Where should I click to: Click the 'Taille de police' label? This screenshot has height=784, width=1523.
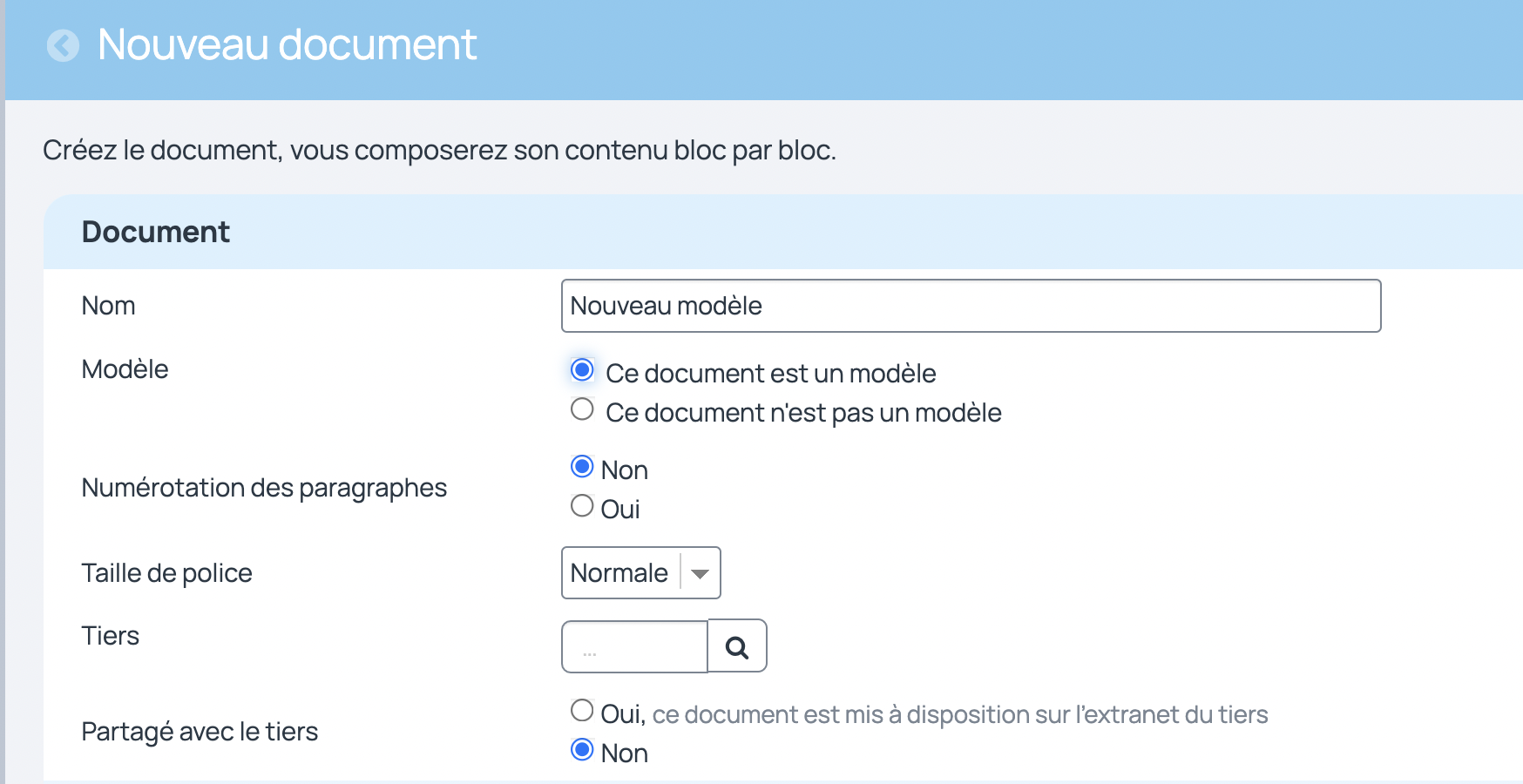[x=166, y=573]
